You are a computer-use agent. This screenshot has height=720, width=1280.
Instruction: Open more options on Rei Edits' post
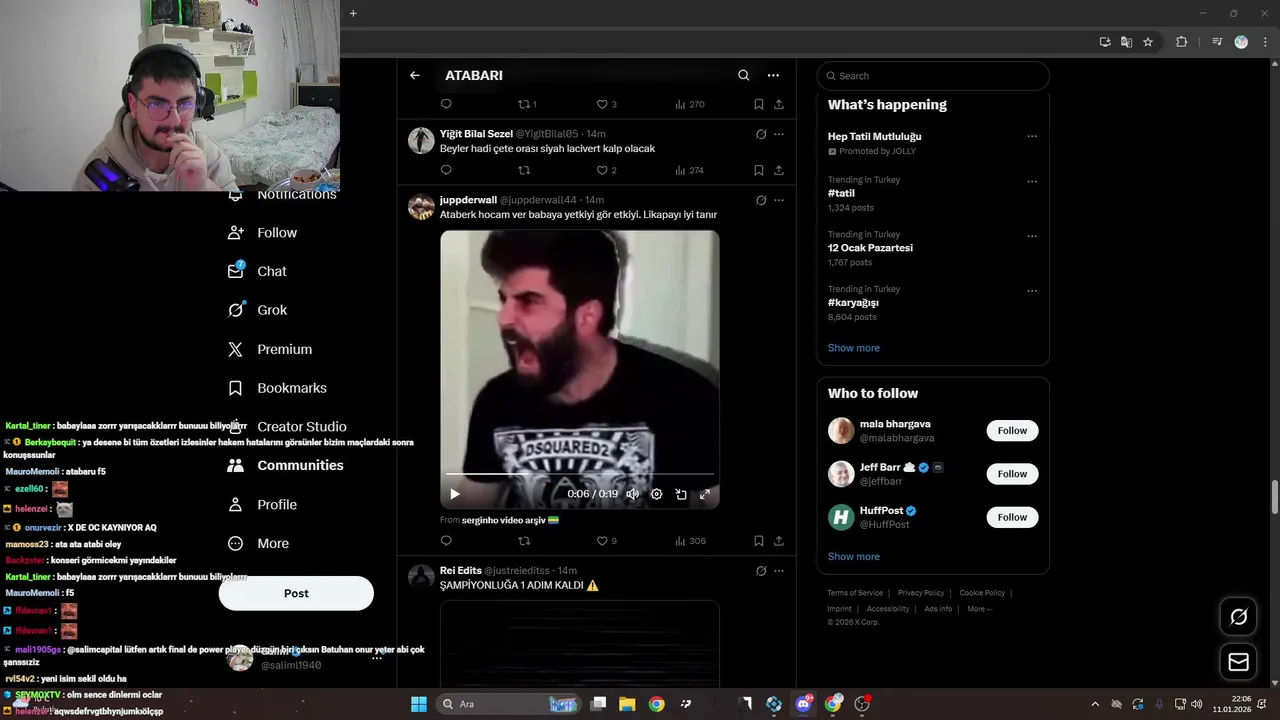pos(779,571)
